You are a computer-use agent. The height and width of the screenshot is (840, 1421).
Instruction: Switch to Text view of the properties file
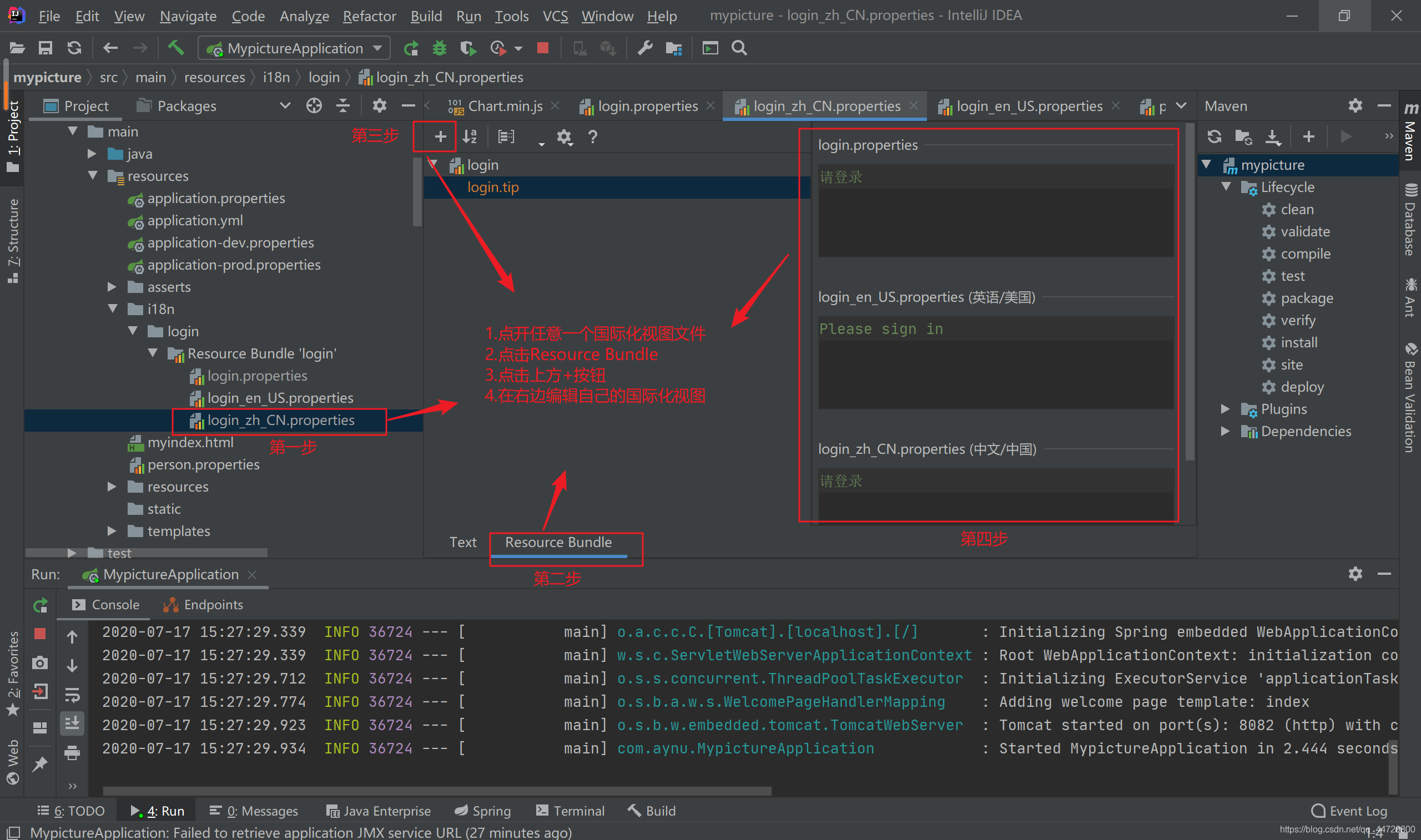[462, 542]
